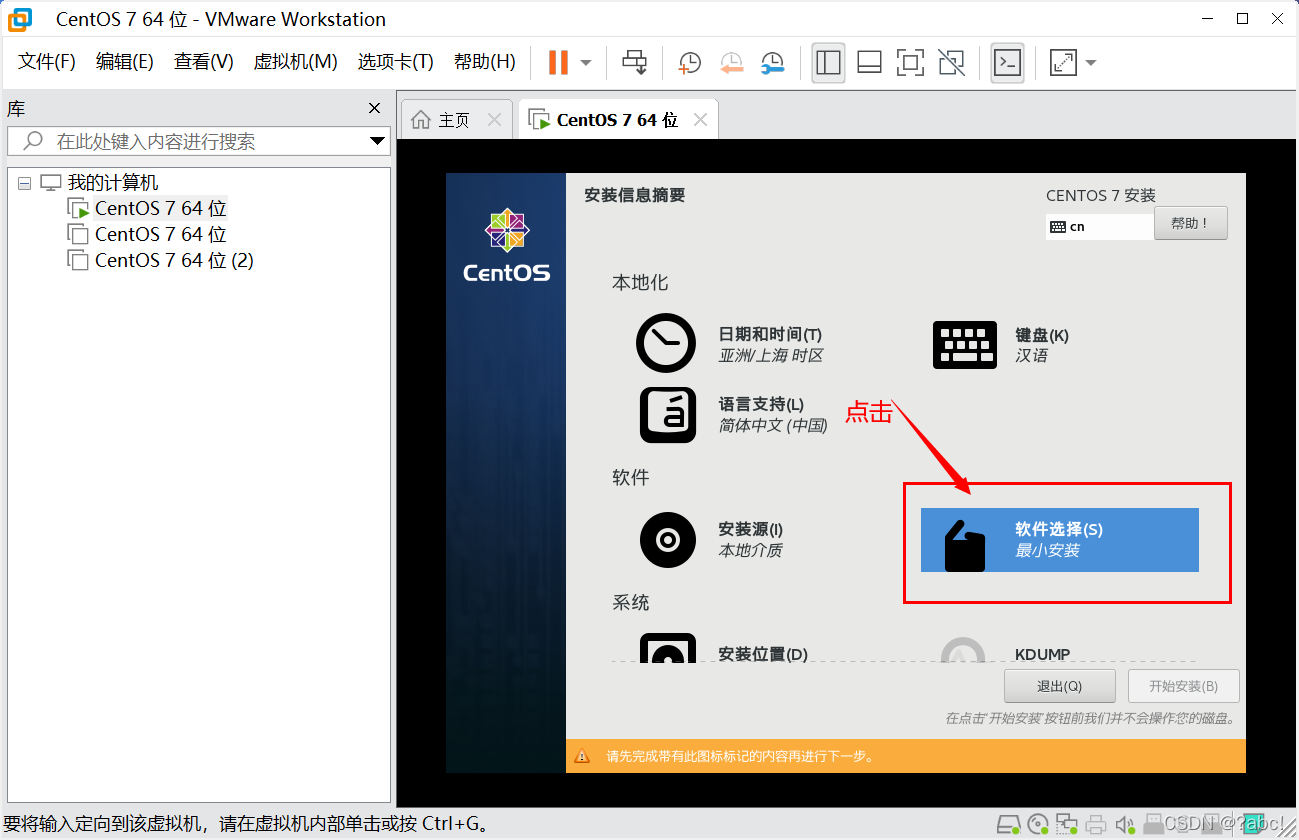Viewport: 1299px width, 840px height.
Task: Click the network adapter status icon
Action: pyautogui.click(x=1067, y=825)
